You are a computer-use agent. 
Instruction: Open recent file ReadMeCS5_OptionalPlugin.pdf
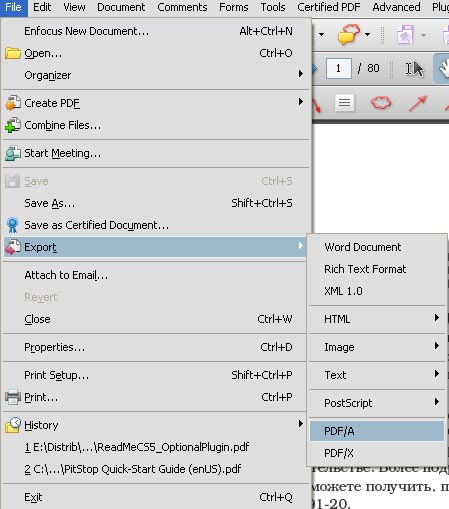pyautogui.click(x=137, y=447)
